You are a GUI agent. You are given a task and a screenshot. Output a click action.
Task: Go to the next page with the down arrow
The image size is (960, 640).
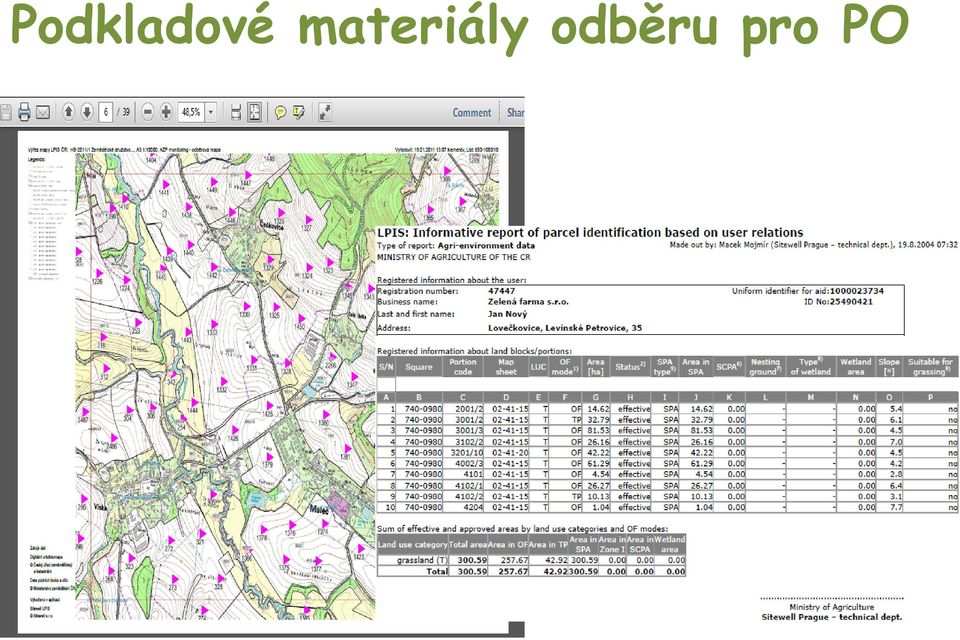click(x=87, y=112)
